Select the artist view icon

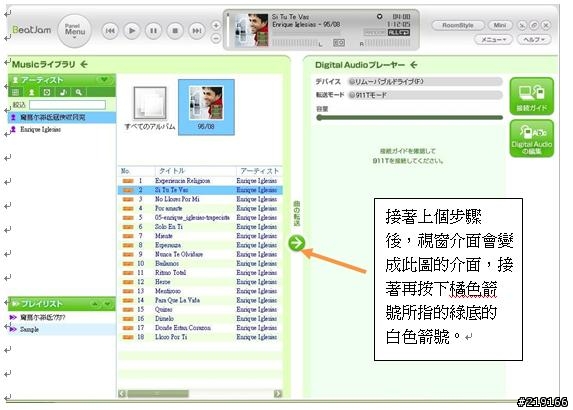(x=31, y=92)
